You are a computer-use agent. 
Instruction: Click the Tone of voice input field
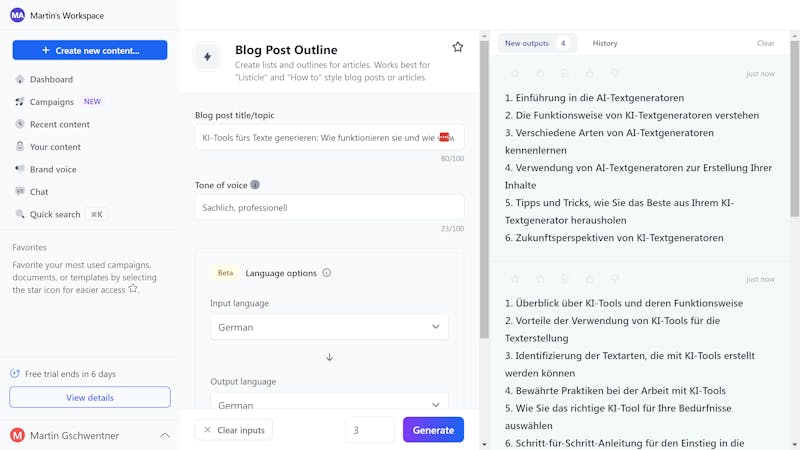click(x=329, y=207)
